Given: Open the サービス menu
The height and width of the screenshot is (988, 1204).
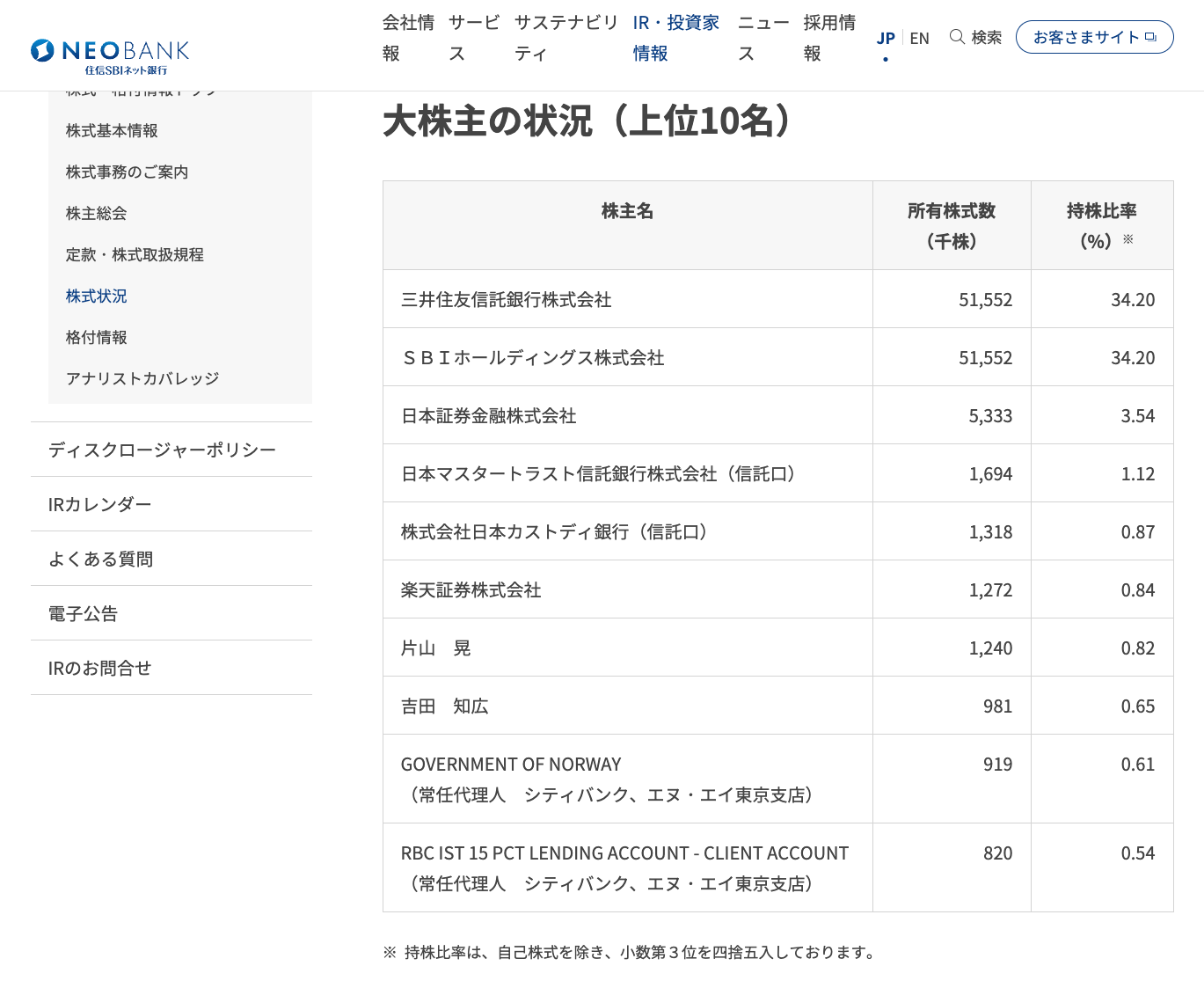Looking at the screenshot, I should 474,38.
